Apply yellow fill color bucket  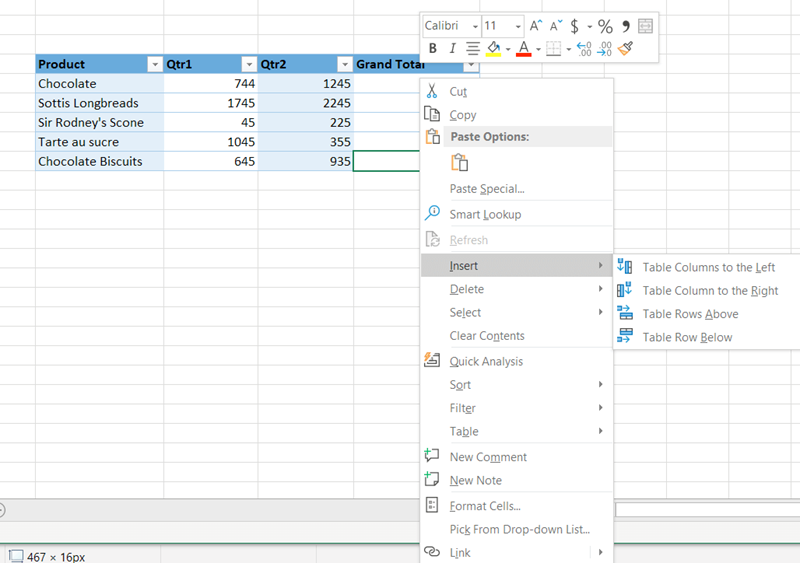(493, 48)
